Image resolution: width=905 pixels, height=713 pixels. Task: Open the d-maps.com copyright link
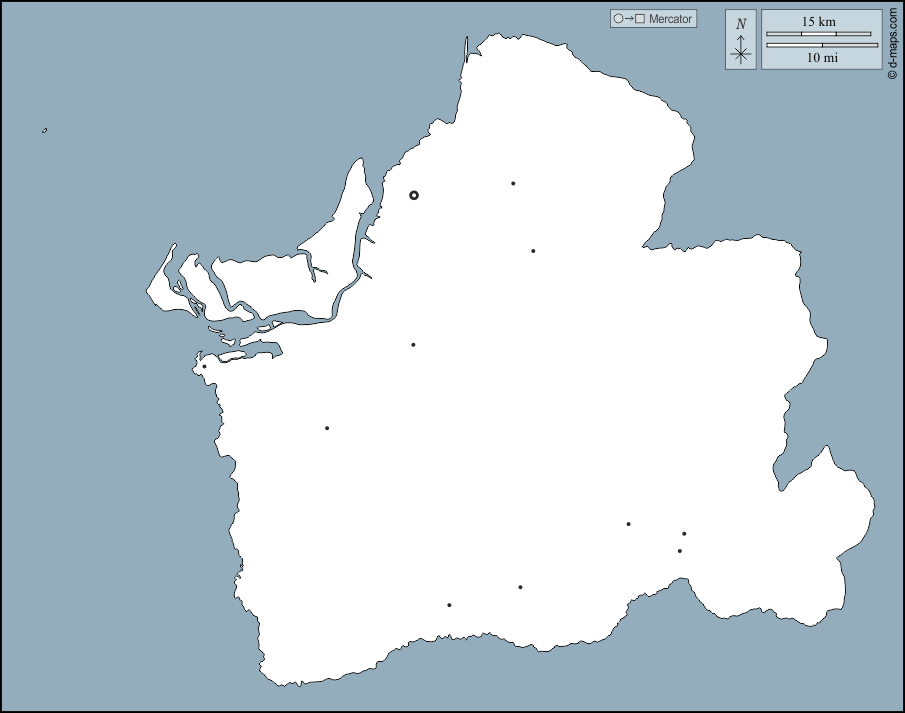(892, 41)
